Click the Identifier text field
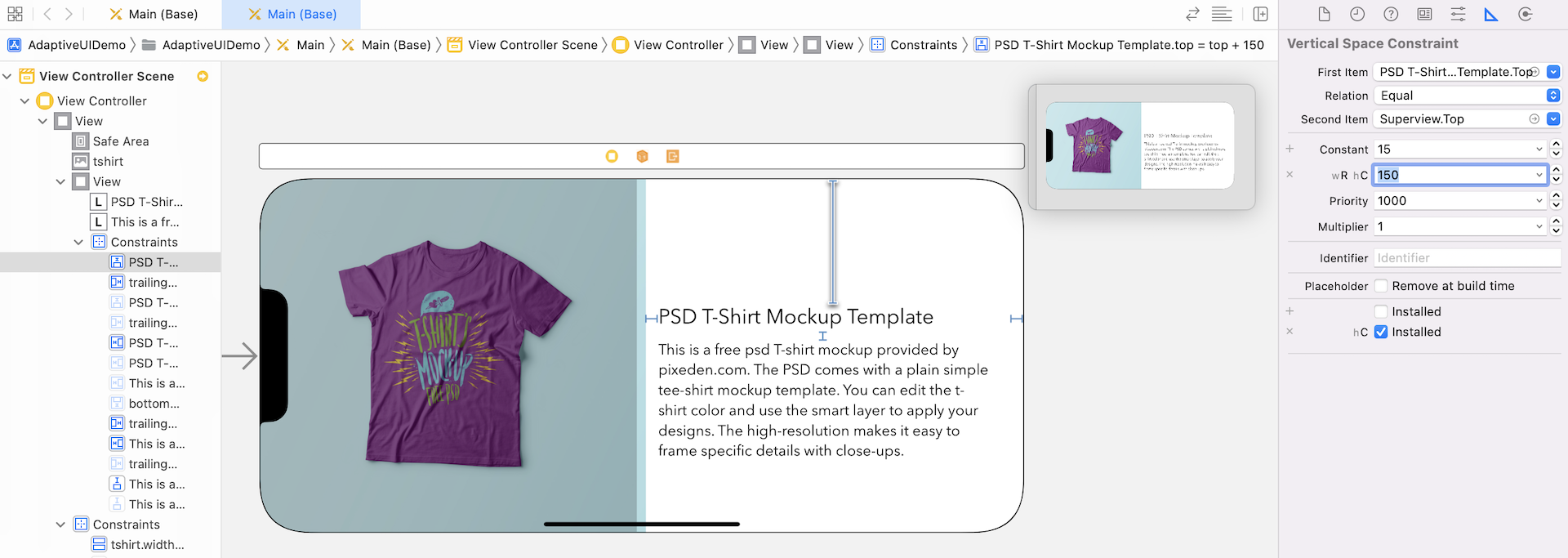The width and height of the screenshot is (1568, 558). pyautogui.click(x=1467, y=258)
